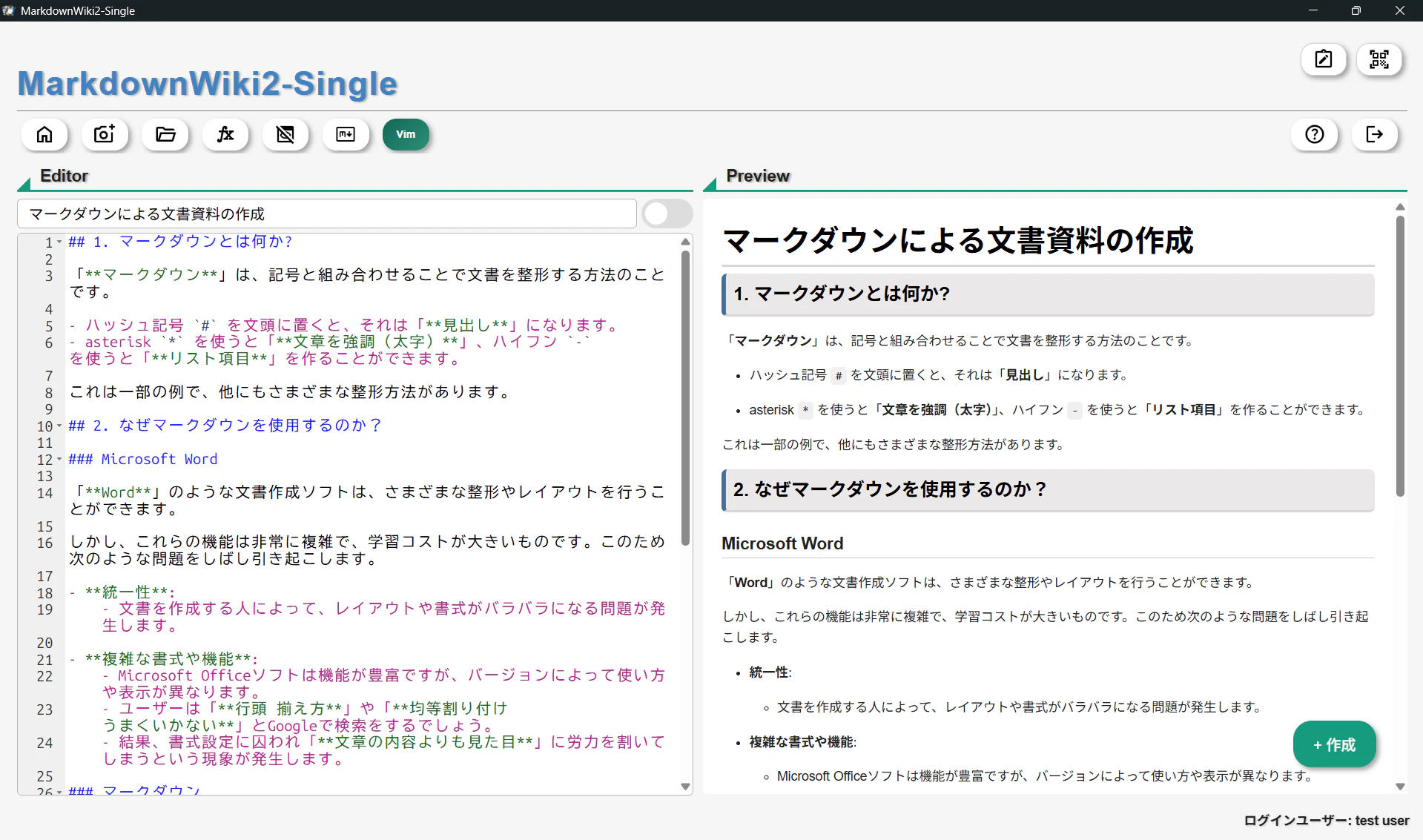Click the green 作成 button
This screenshot has width=1423, height=840.
[1334, 744]
